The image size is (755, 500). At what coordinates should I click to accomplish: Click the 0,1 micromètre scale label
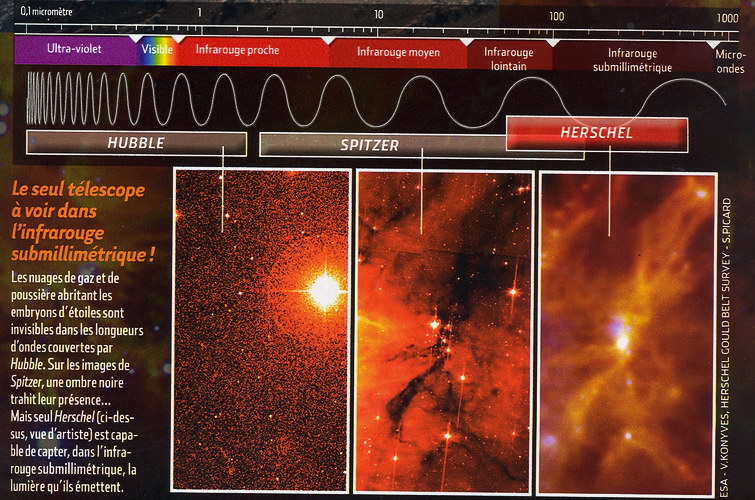pos(46,12)
